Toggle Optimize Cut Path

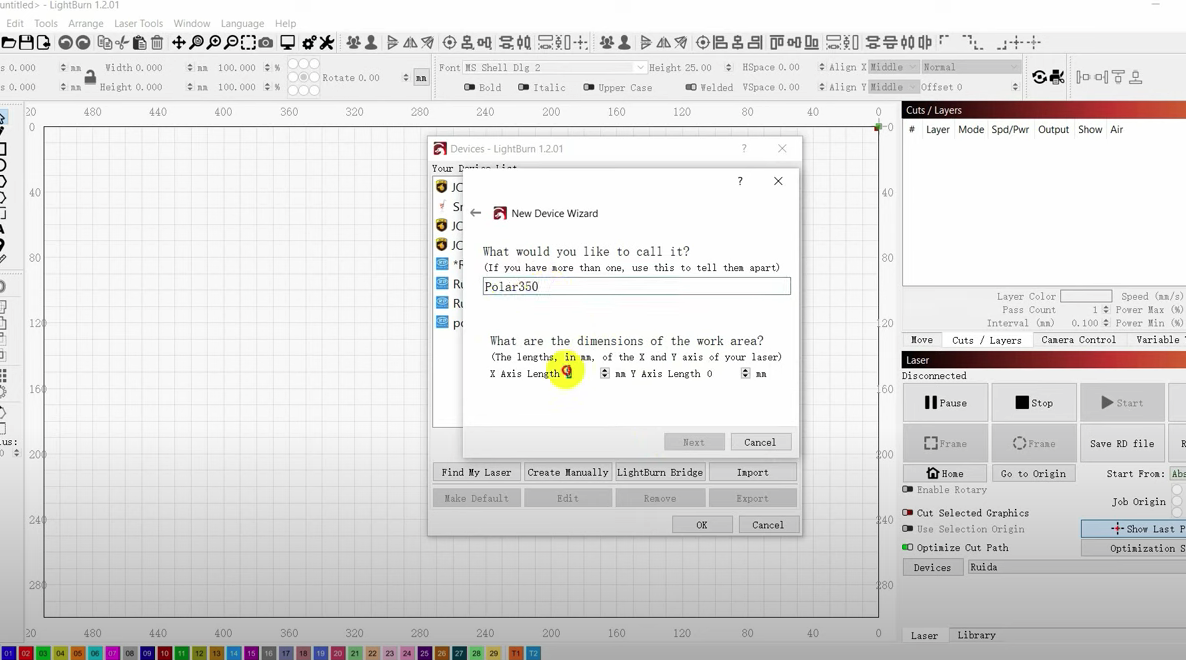coord(908,547)
